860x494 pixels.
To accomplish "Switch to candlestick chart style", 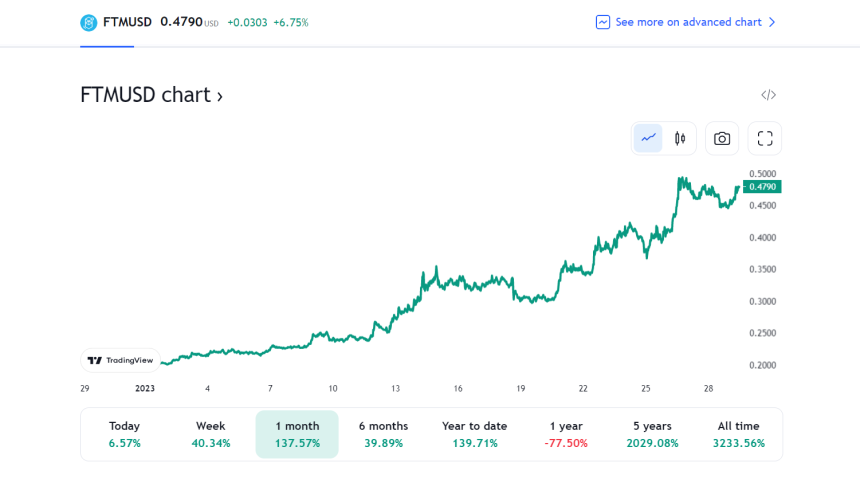I will (680, 138).
